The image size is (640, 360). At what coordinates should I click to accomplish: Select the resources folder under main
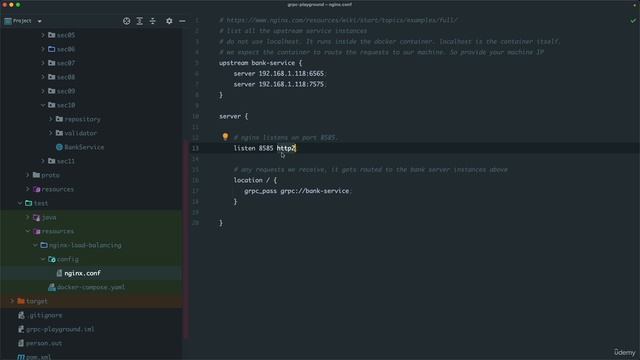[58, 189]
